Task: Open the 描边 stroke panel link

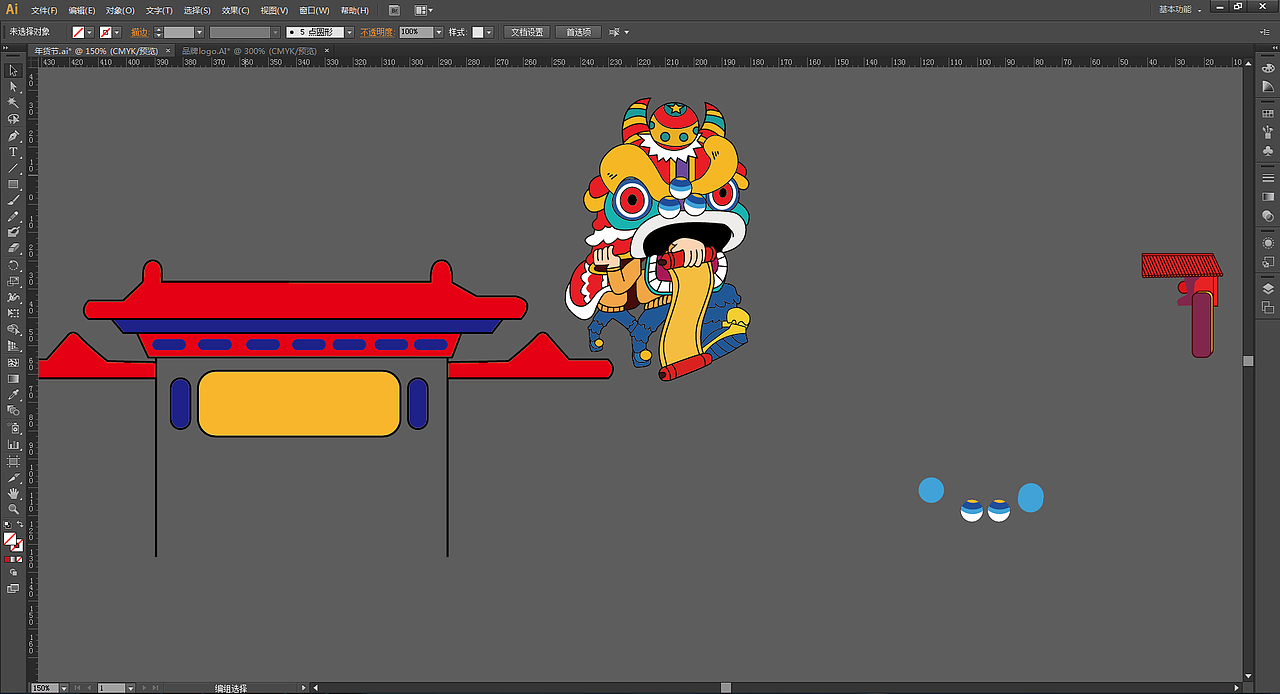Action: [139, 32]
